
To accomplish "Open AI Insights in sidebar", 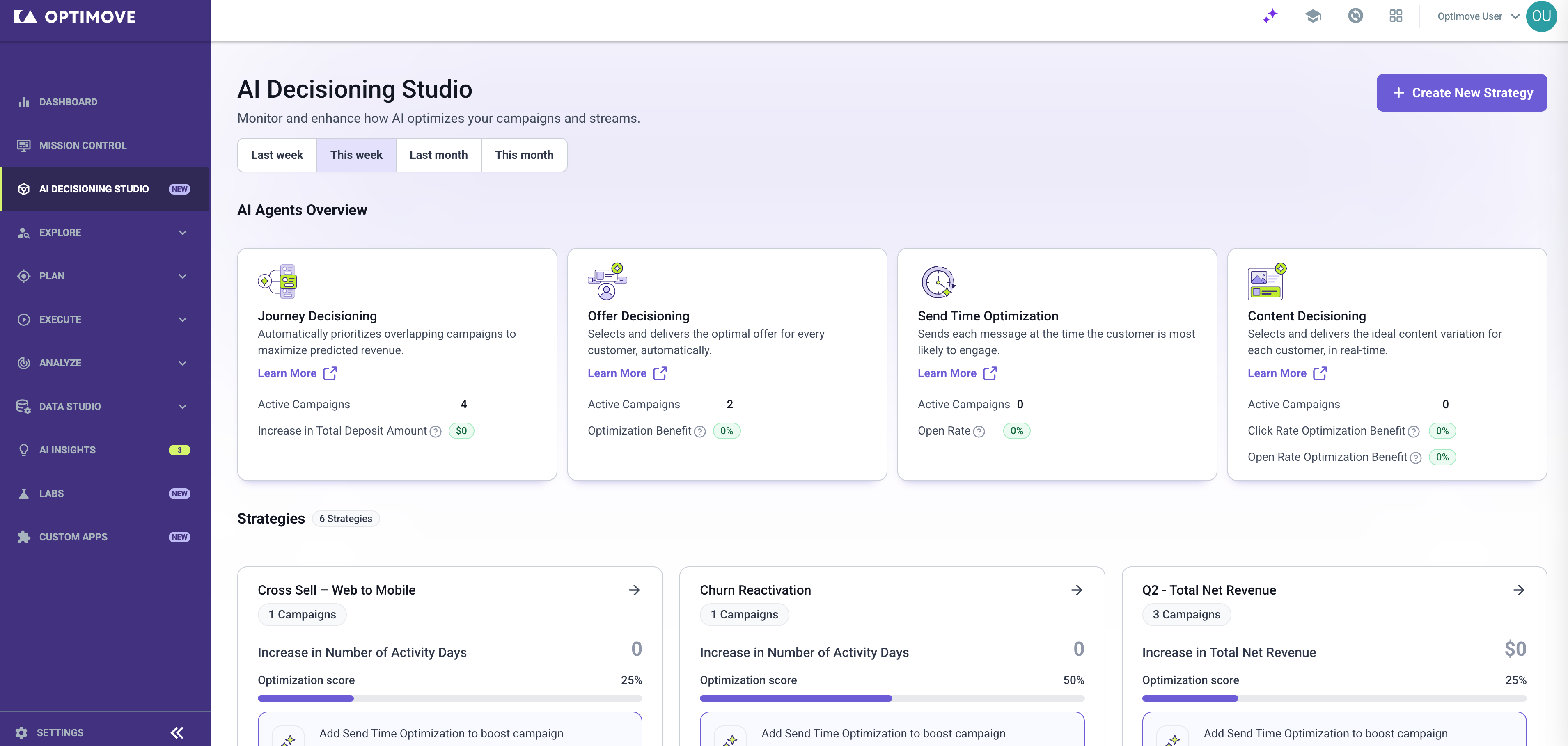I will click(105, 450).
